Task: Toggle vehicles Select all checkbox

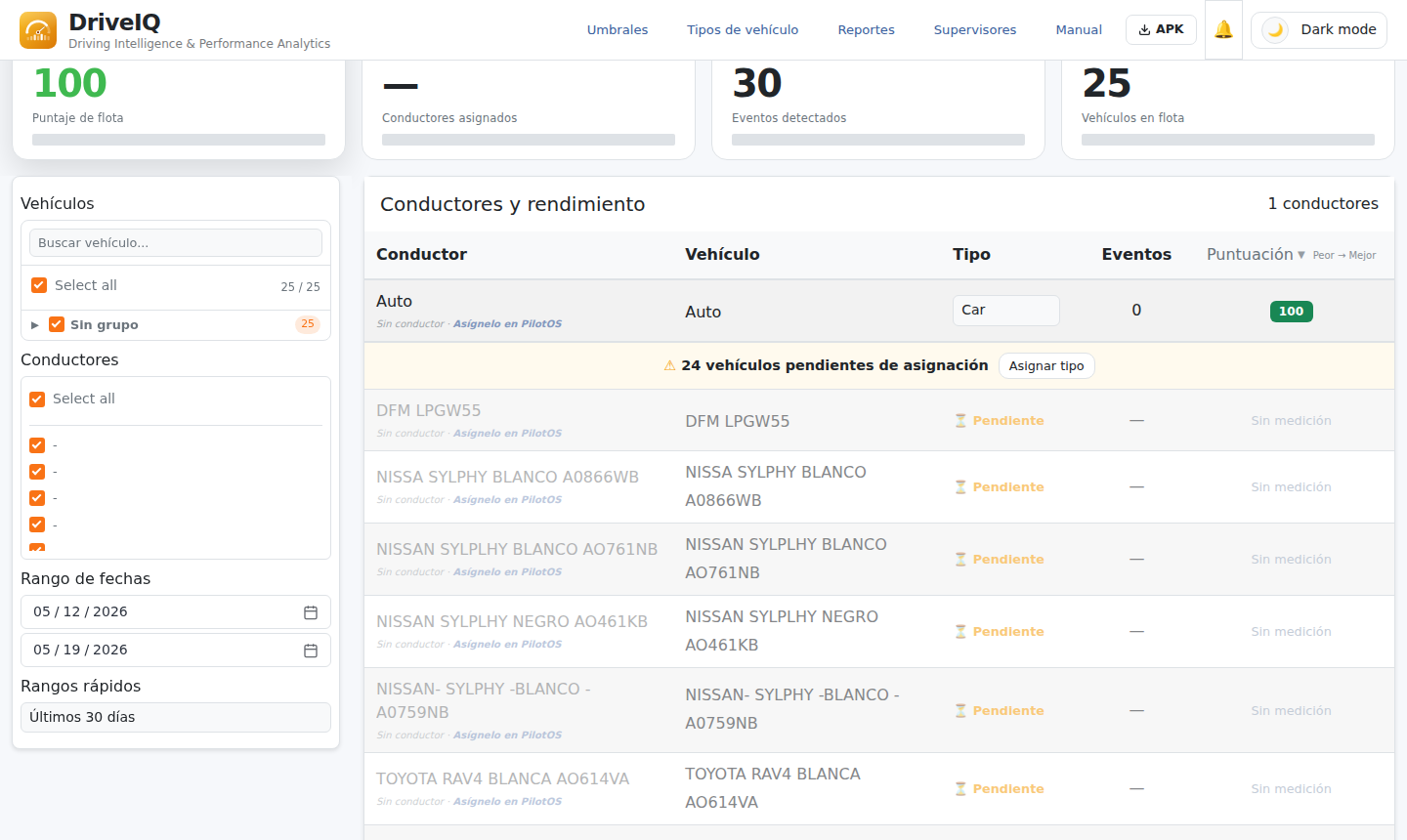Action: click(x=39, y=285)
